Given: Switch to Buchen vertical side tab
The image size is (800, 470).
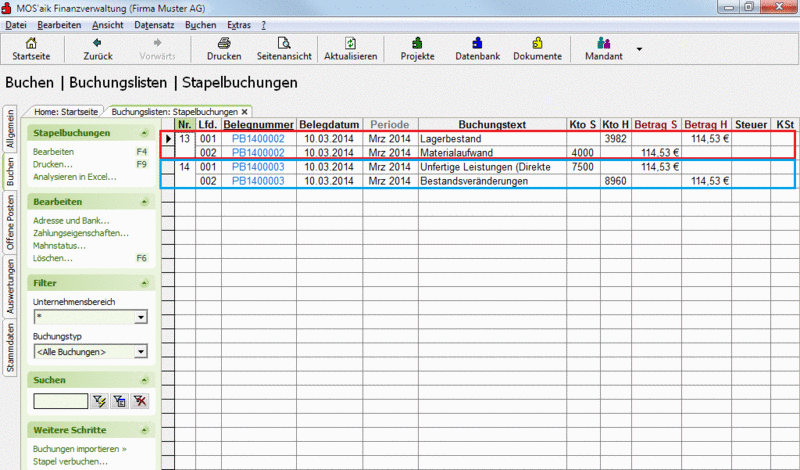Looking at the screenshot, I should point(10,171).
